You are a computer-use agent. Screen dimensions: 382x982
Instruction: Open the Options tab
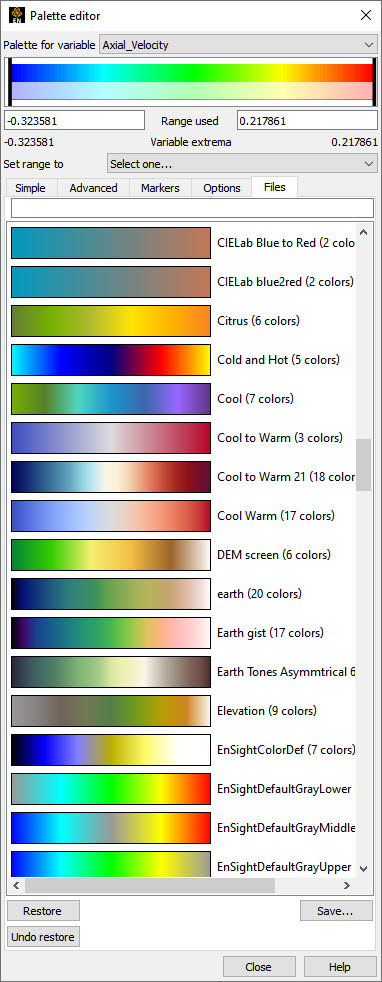click(222, 188)
